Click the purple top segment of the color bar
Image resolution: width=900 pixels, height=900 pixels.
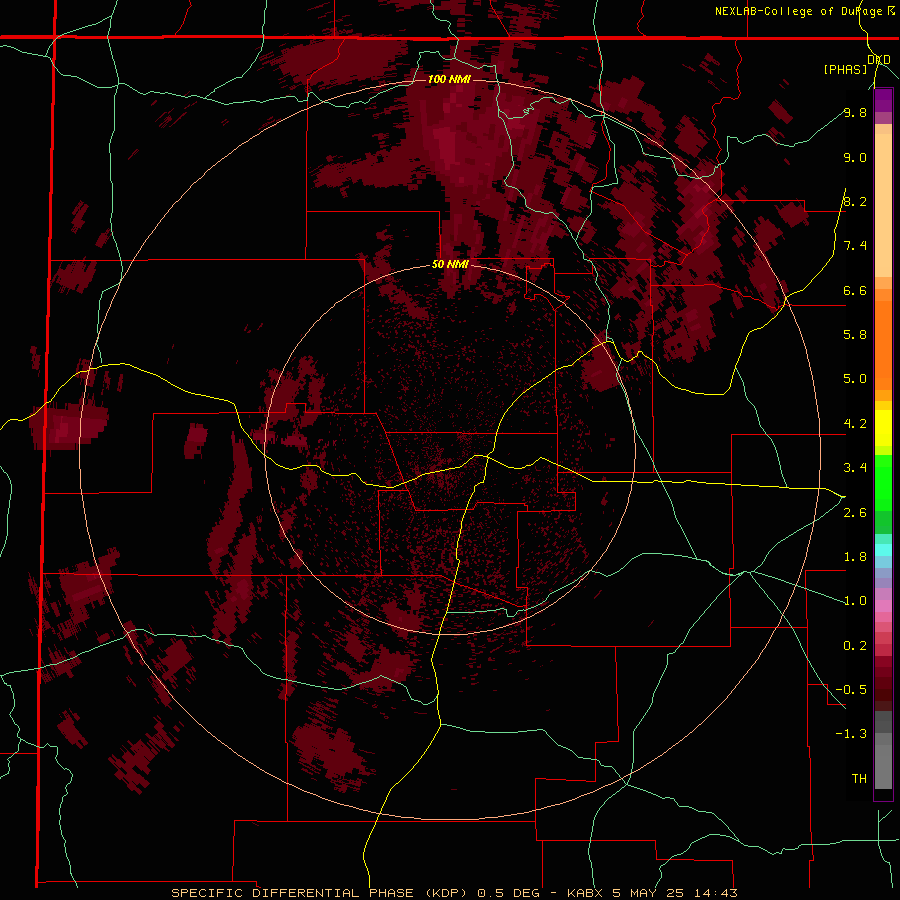coord(883,100)
